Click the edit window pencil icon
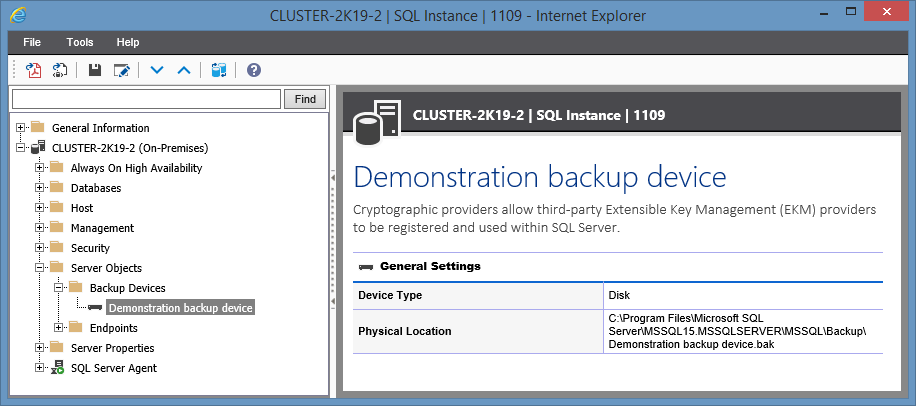 point(122,71)
